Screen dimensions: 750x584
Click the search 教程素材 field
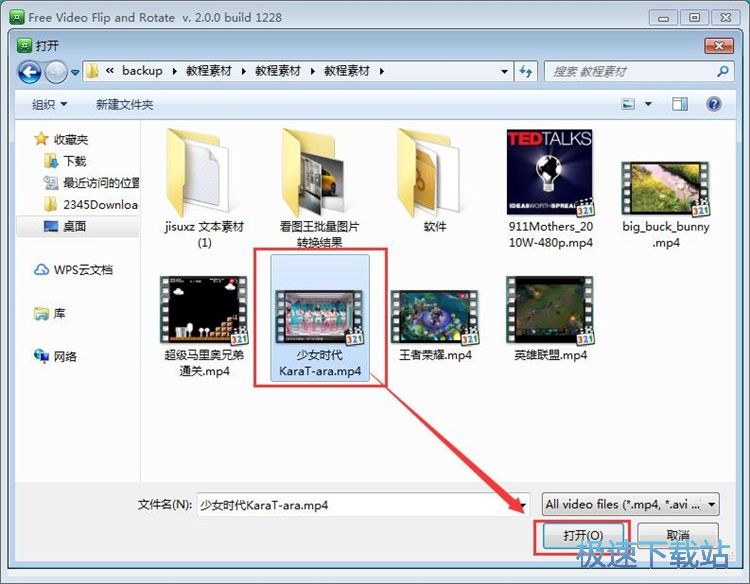639,72
